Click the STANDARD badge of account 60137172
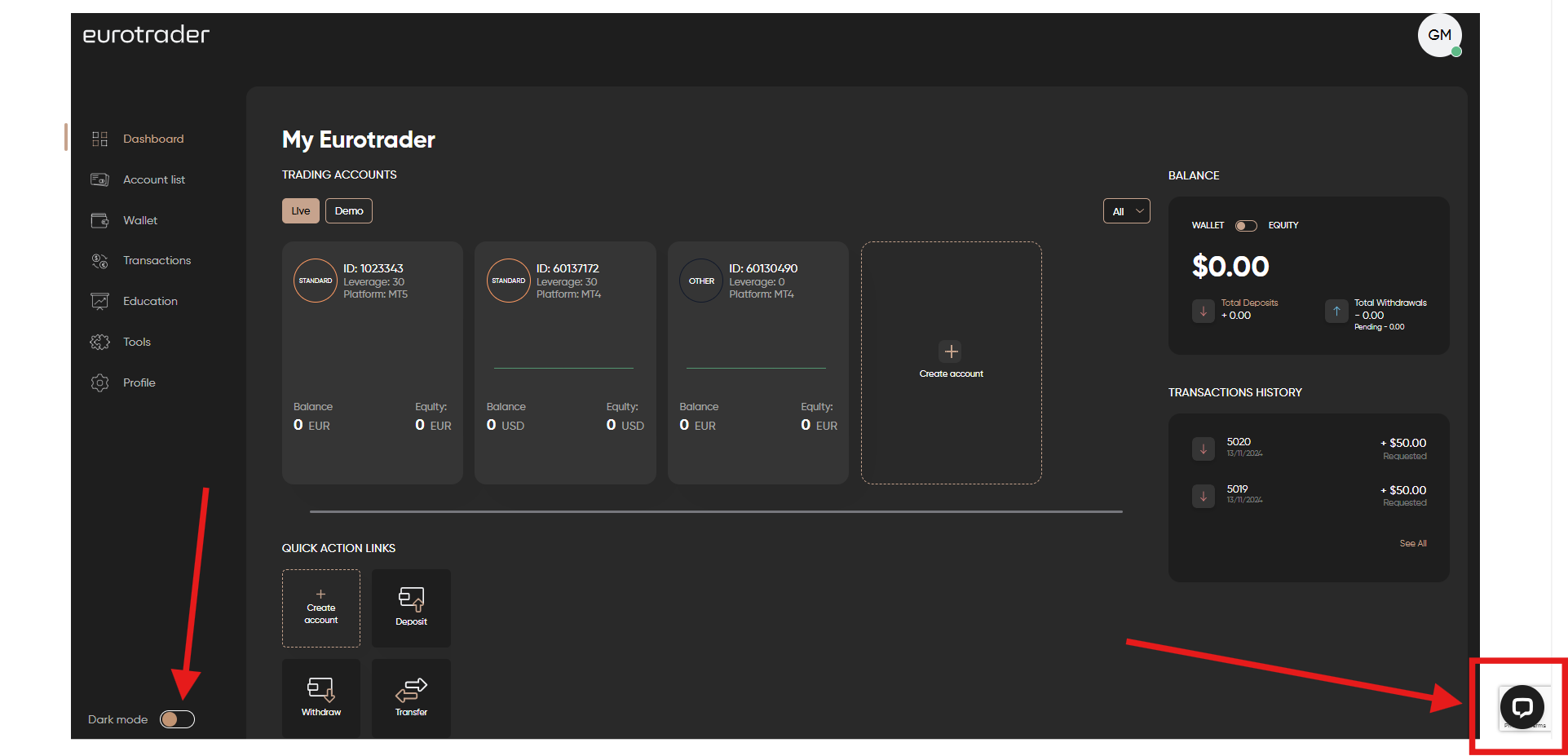The image size is (1568, 756). 509,281
